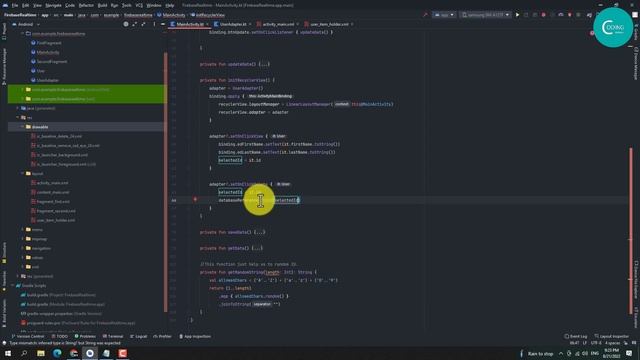Open the Profiler tool window

(162, 336)
